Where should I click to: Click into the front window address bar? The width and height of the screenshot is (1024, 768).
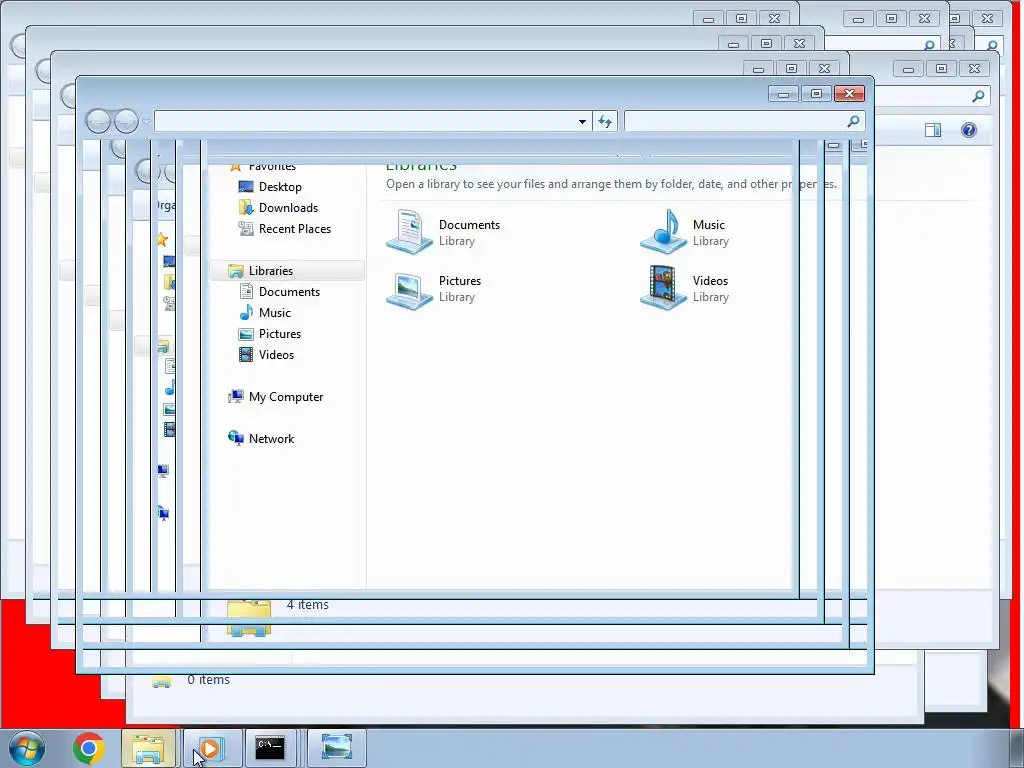click(x=364, y=121)
